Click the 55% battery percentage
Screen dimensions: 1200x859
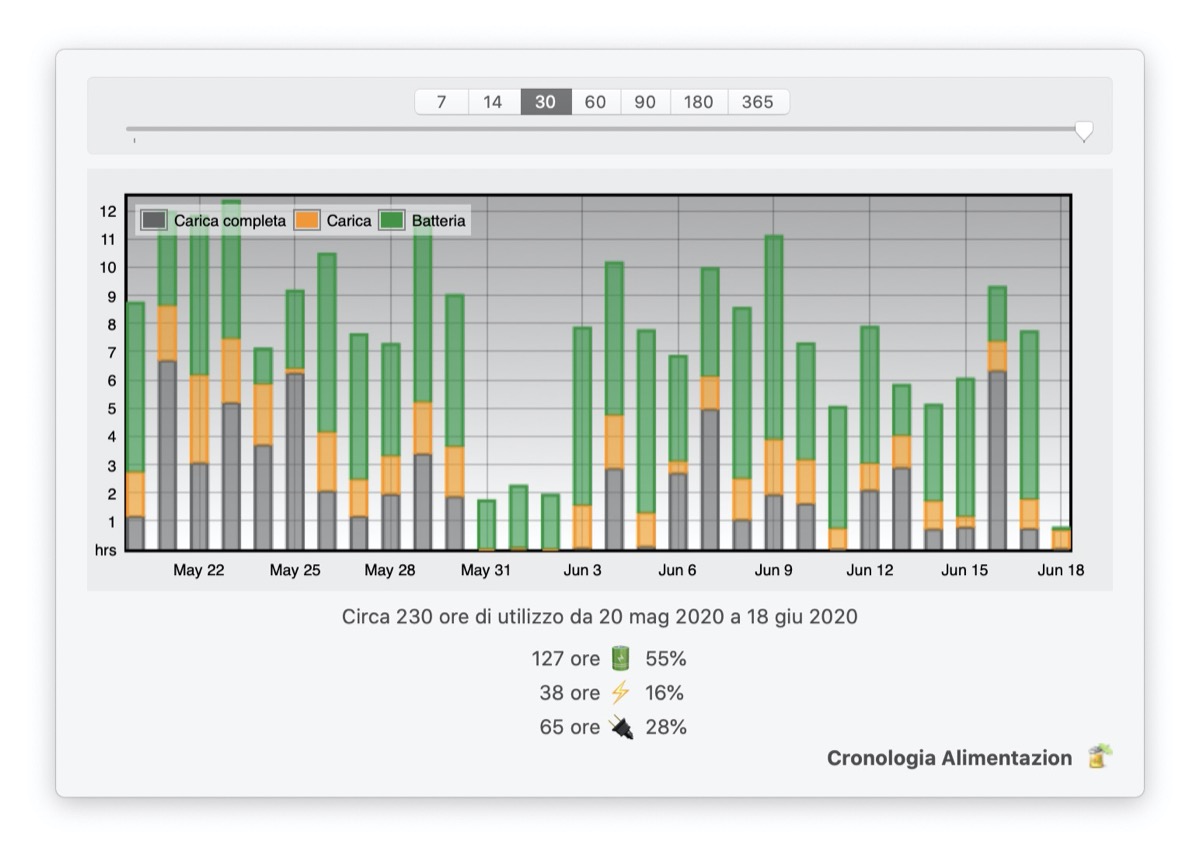tap(666, 658)
